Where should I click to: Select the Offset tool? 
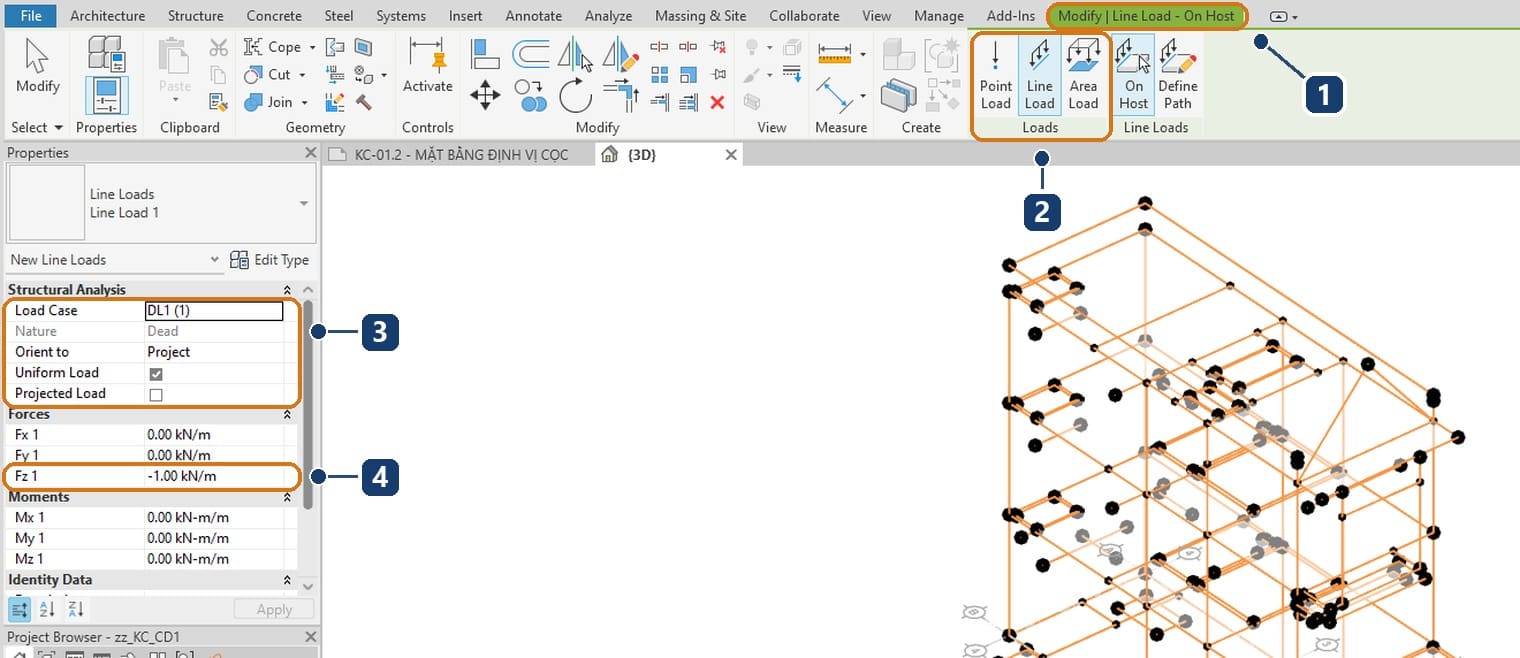(x=531, y=54)
